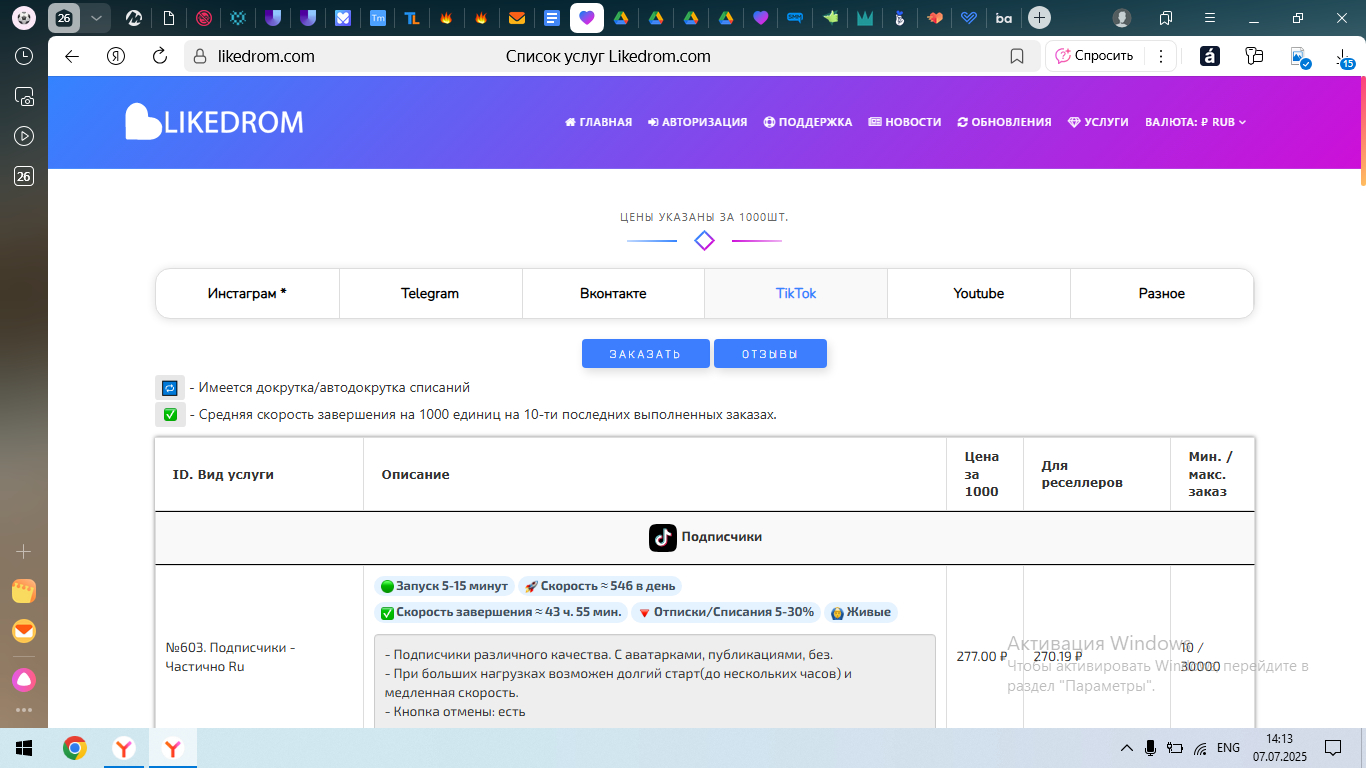The image size is (1366, 768).
Task: Open the АВТОРИЗАЦИЯ menu item
Action: [697, 122]
